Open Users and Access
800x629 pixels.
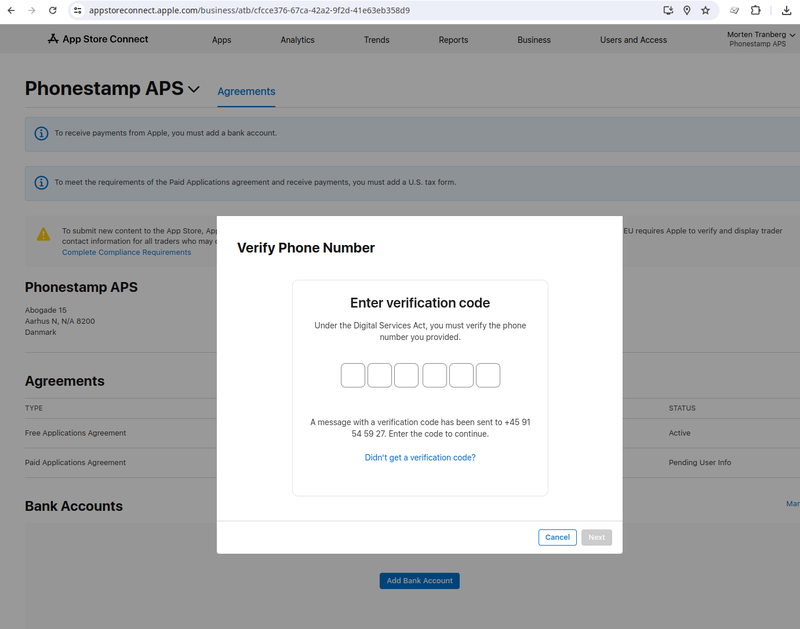click(x=633, y=40)
